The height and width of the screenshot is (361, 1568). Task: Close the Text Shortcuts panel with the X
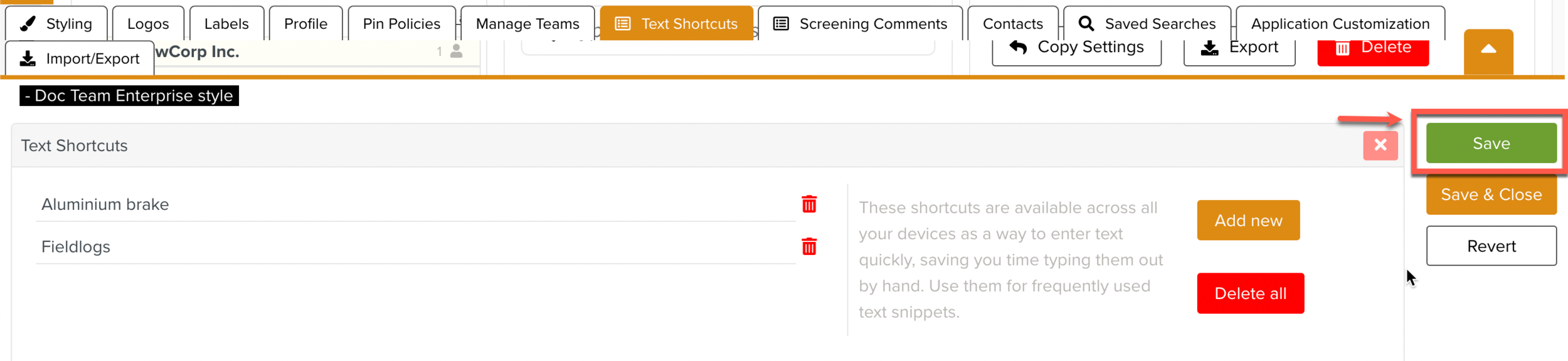click(x=1380, y=145)
